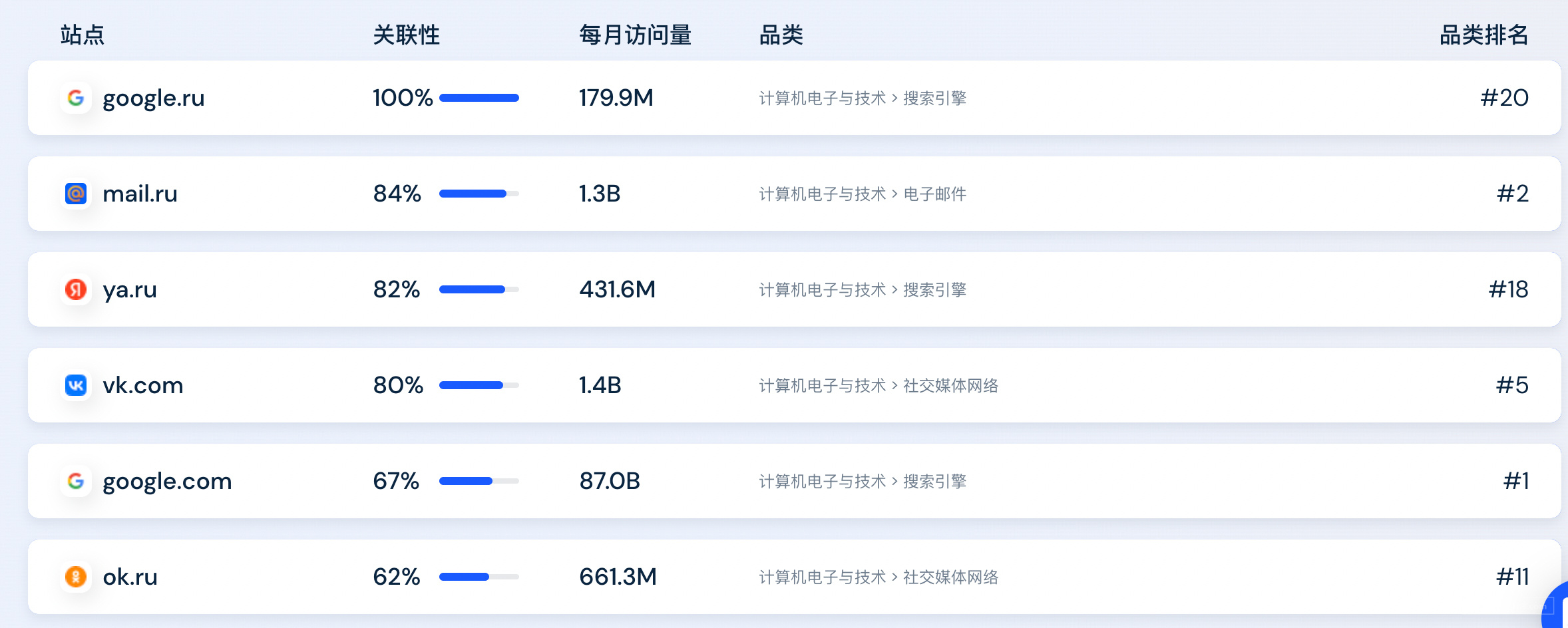Click the 站点 column header
1568x628 pixels.
coord(83,35)
